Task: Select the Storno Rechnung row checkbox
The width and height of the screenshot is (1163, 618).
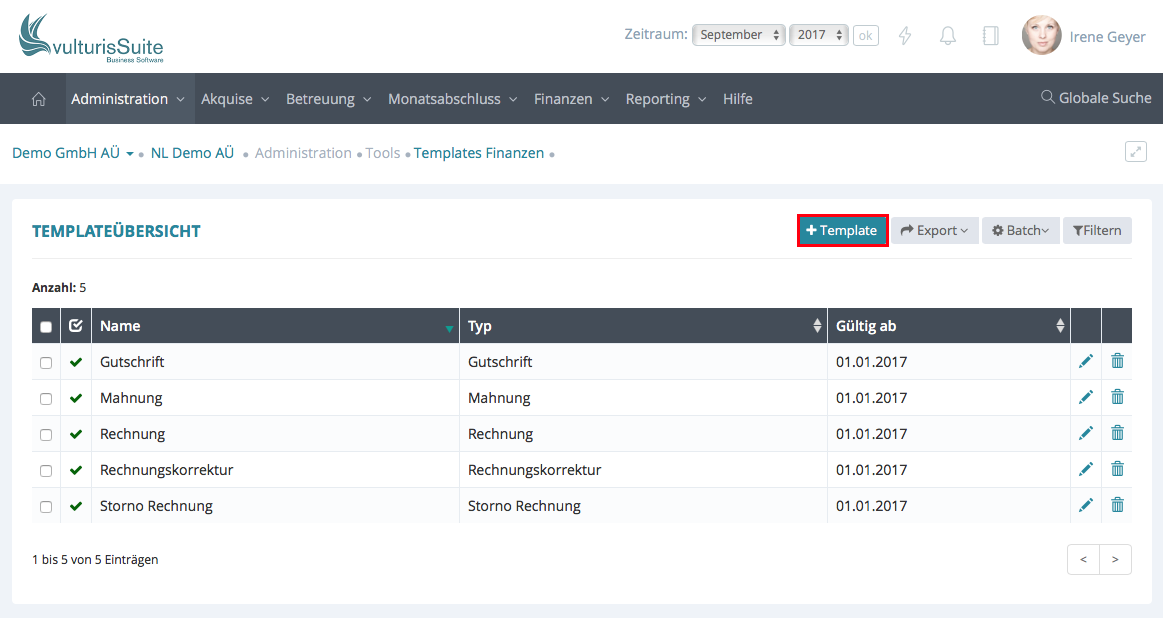Action: tap(46, 506)
